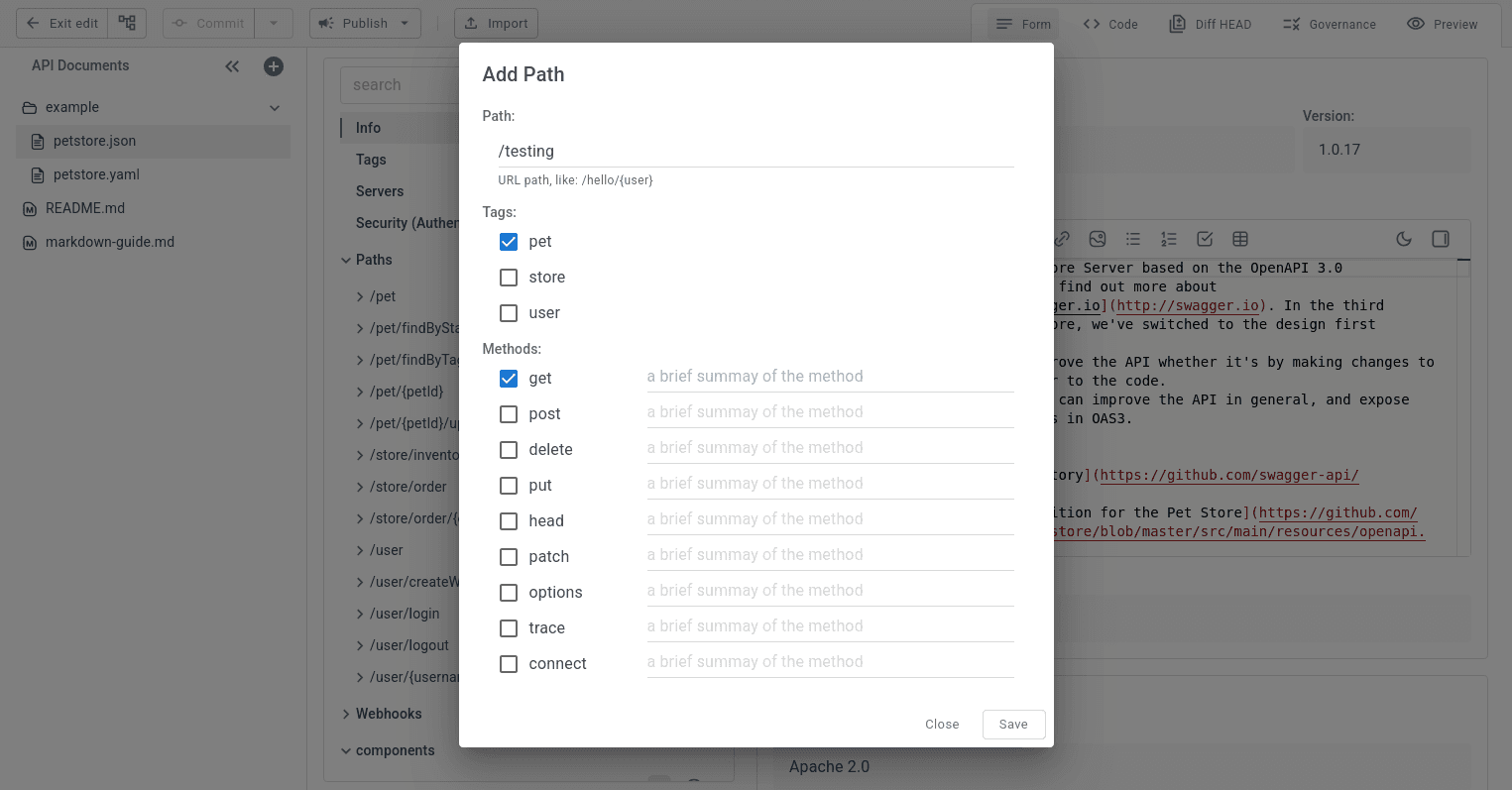Image resolution: width=1512 pixels, height=790 pixels.
Task: Collapse the components section
Action: pyautogui.click(x=346, y=751)
